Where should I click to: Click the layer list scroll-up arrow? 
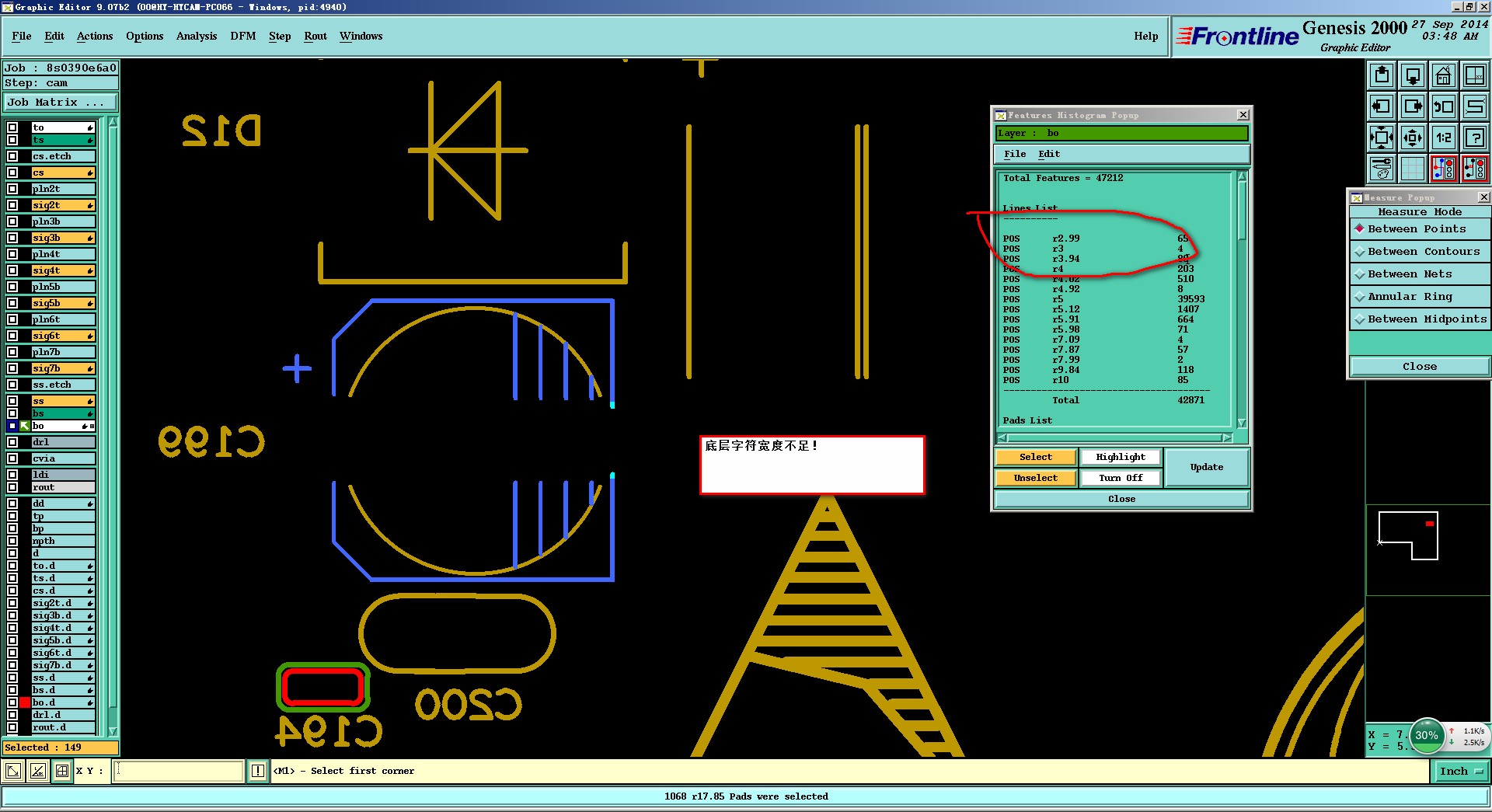click(113, 122)
